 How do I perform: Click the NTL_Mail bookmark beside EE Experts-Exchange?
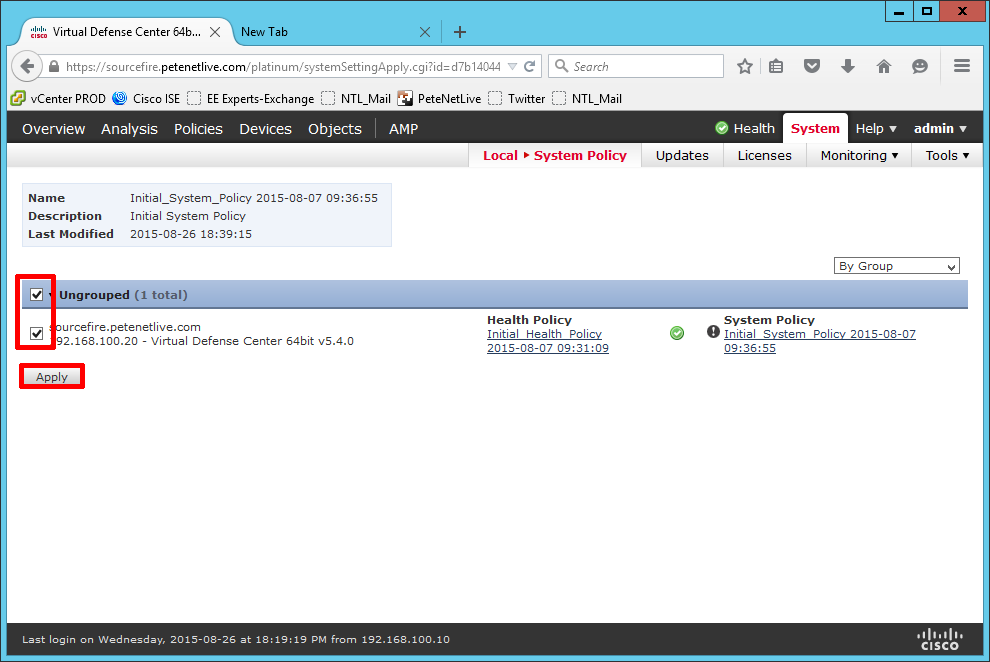pos(355,98)
